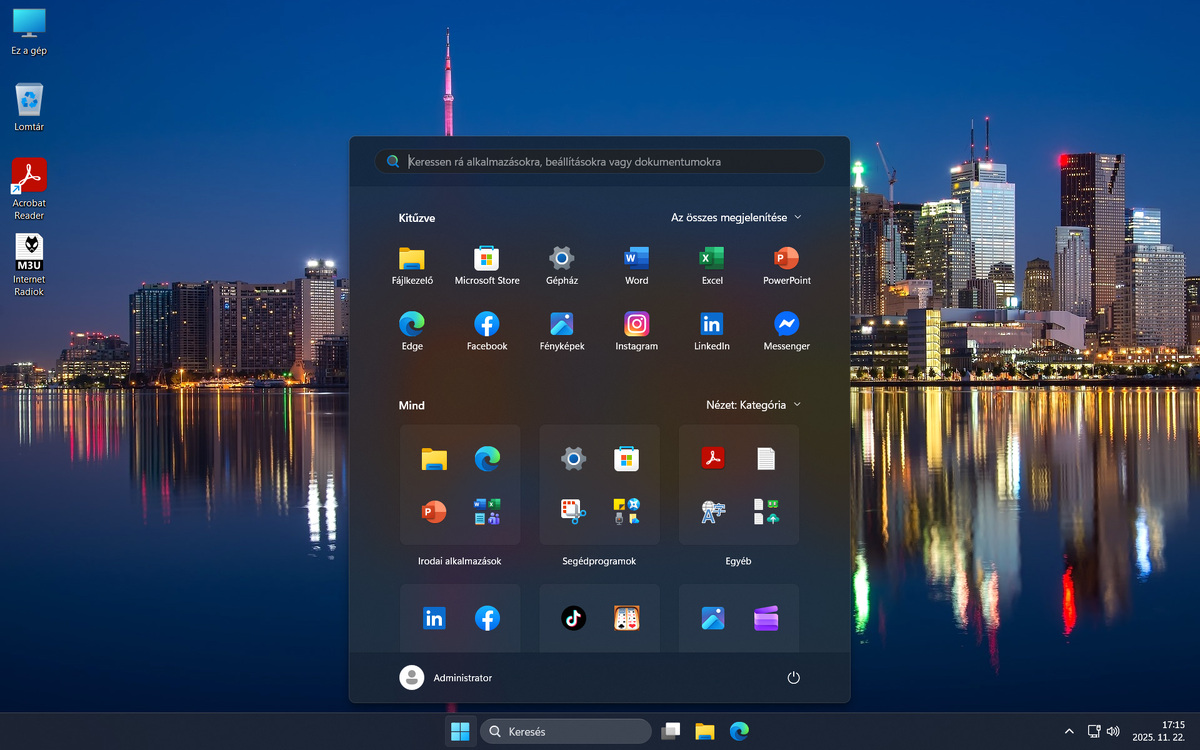1200x750 pixels.
Task: Click the Start menu search field
Action: 600,161
